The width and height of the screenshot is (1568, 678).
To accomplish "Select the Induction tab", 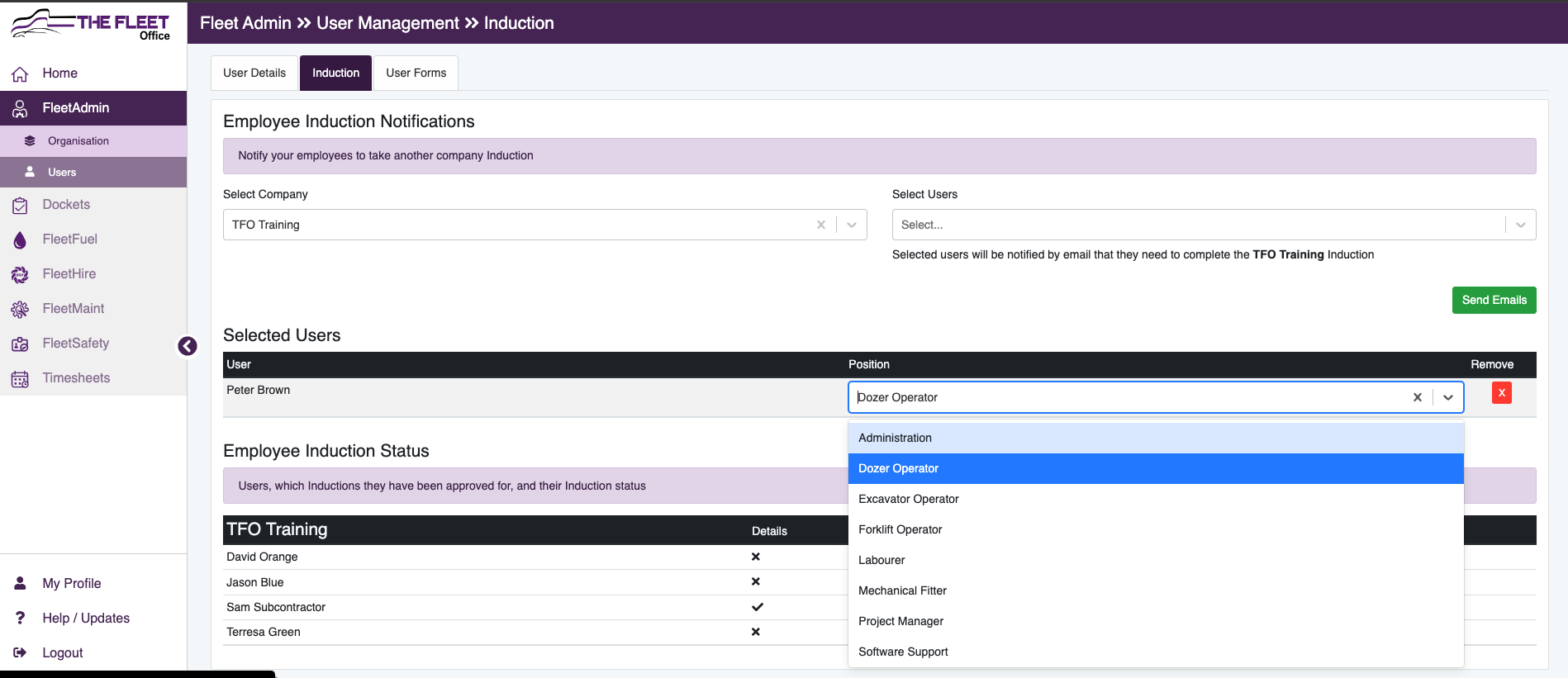I will [335, 73].
